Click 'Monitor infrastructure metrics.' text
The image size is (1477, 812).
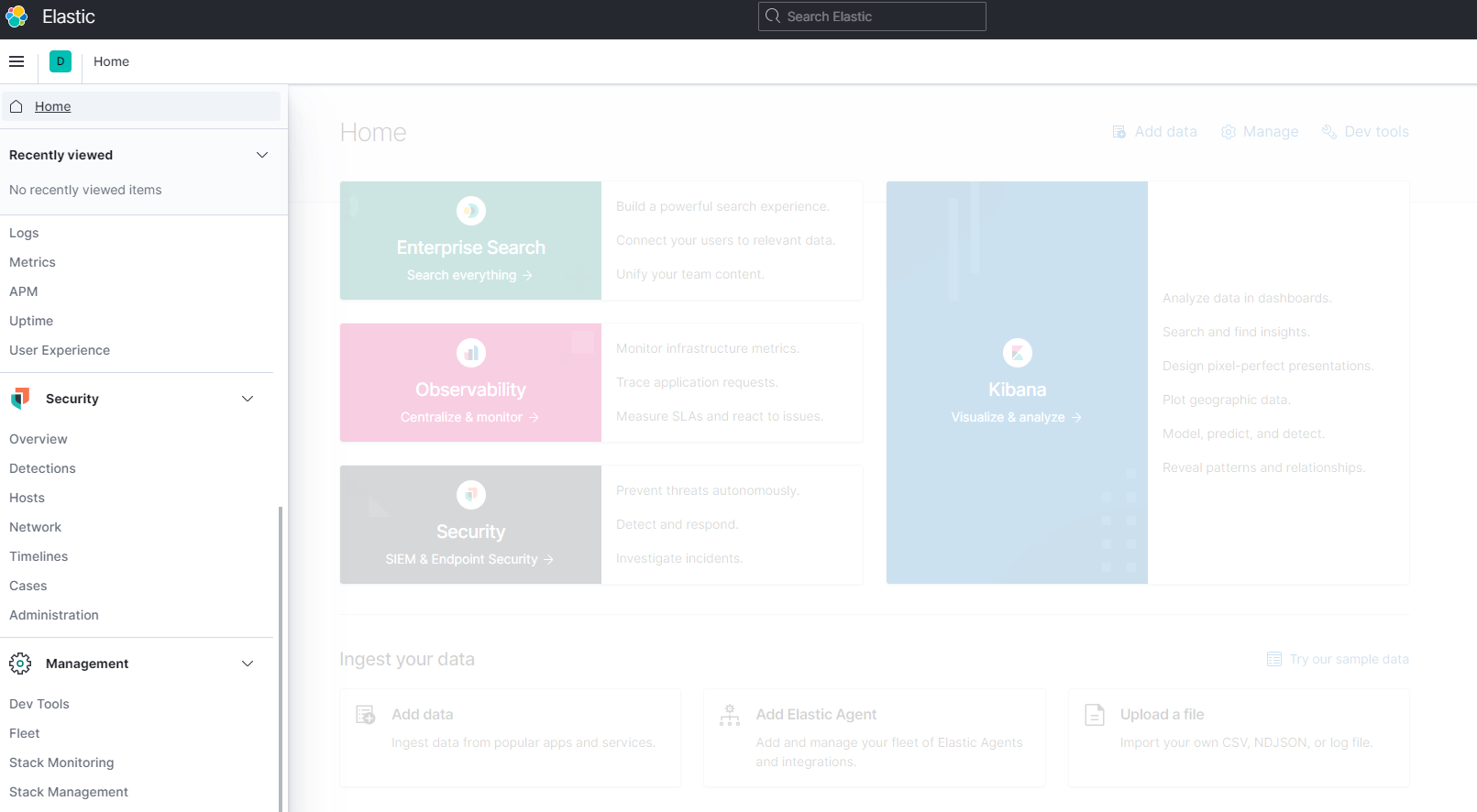(708, 348)
